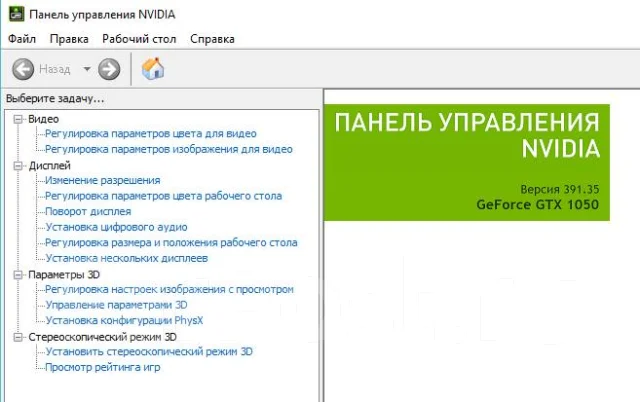Open the Рабочий стол menu
The width and height of the screenshot is (640, 402).
click(139, 39)
